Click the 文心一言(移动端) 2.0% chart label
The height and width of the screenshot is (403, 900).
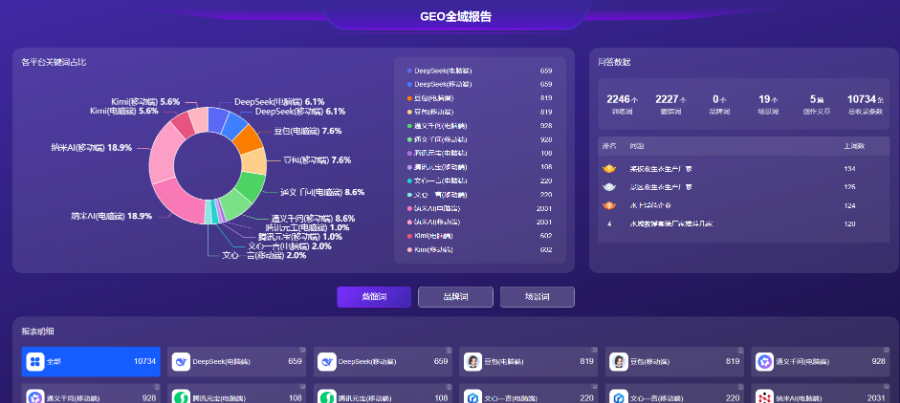264,255
